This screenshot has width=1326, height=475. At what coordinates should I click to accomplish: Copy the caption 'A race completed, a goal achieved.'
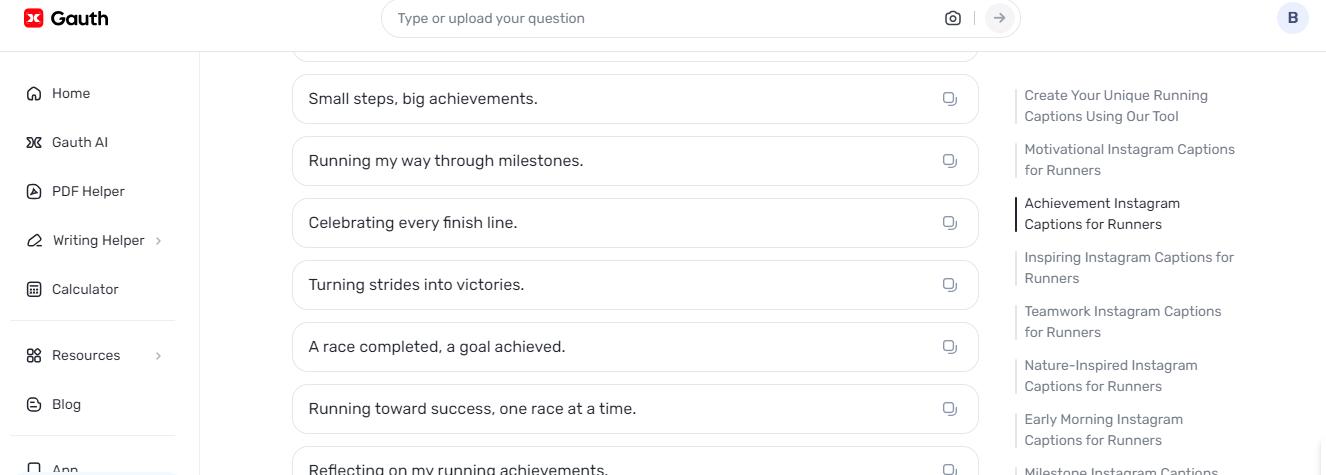pos(950,347)
